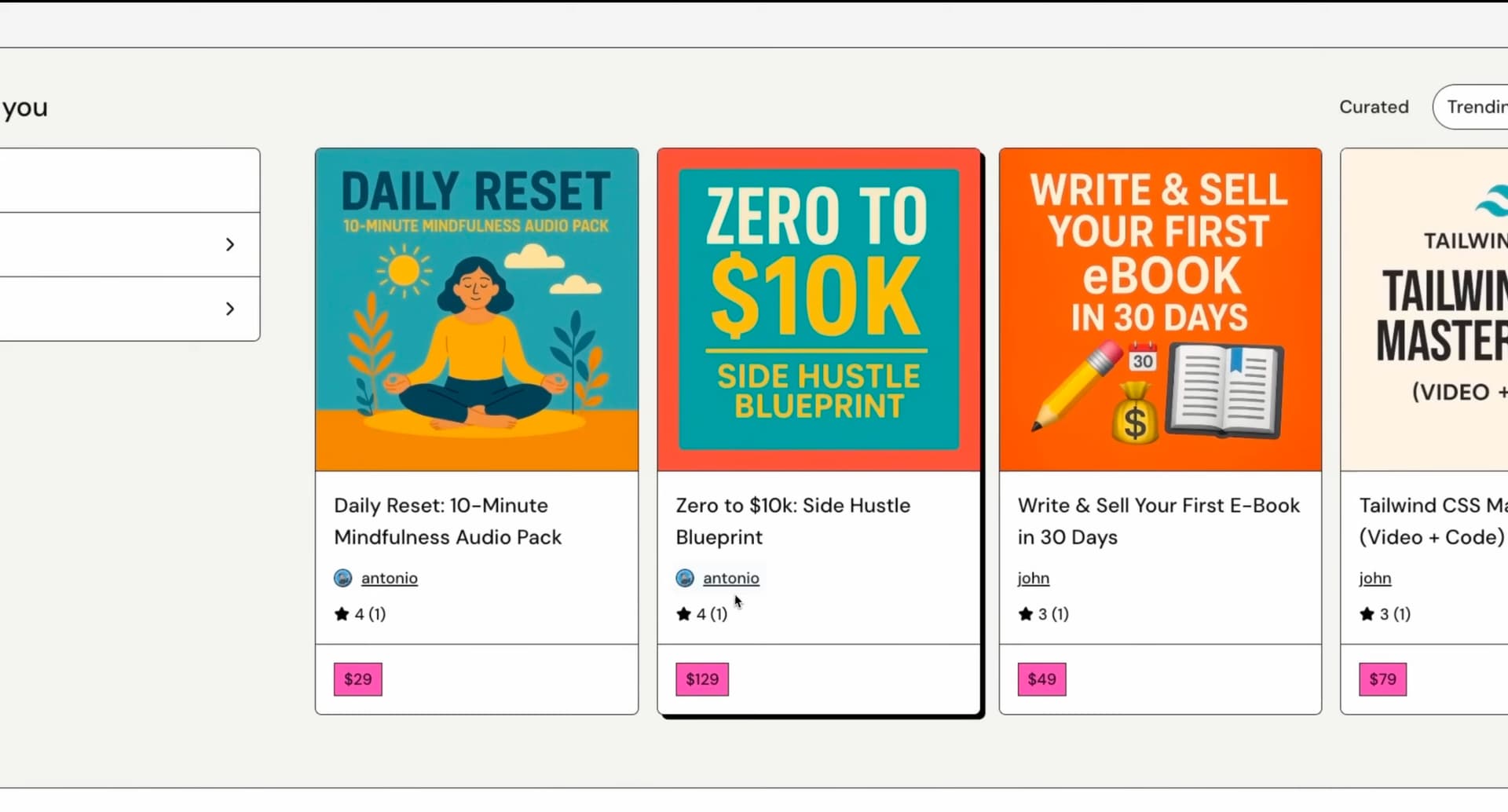
Task: Open john's profile from Tailwind CSS card
Action: pos(1375,579)
